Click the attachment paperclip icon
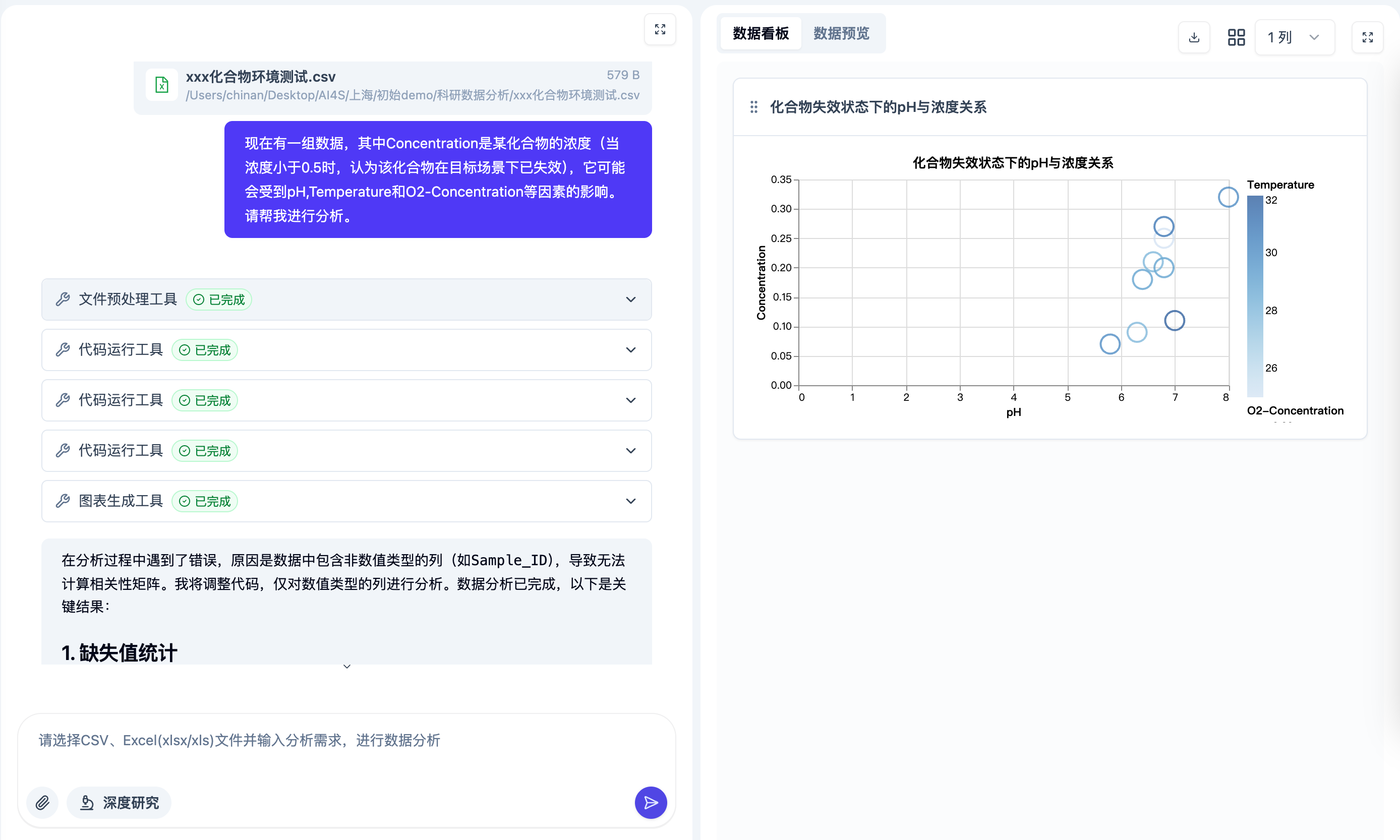Screen dimensions: 1400x840 [x=42, y=802]
